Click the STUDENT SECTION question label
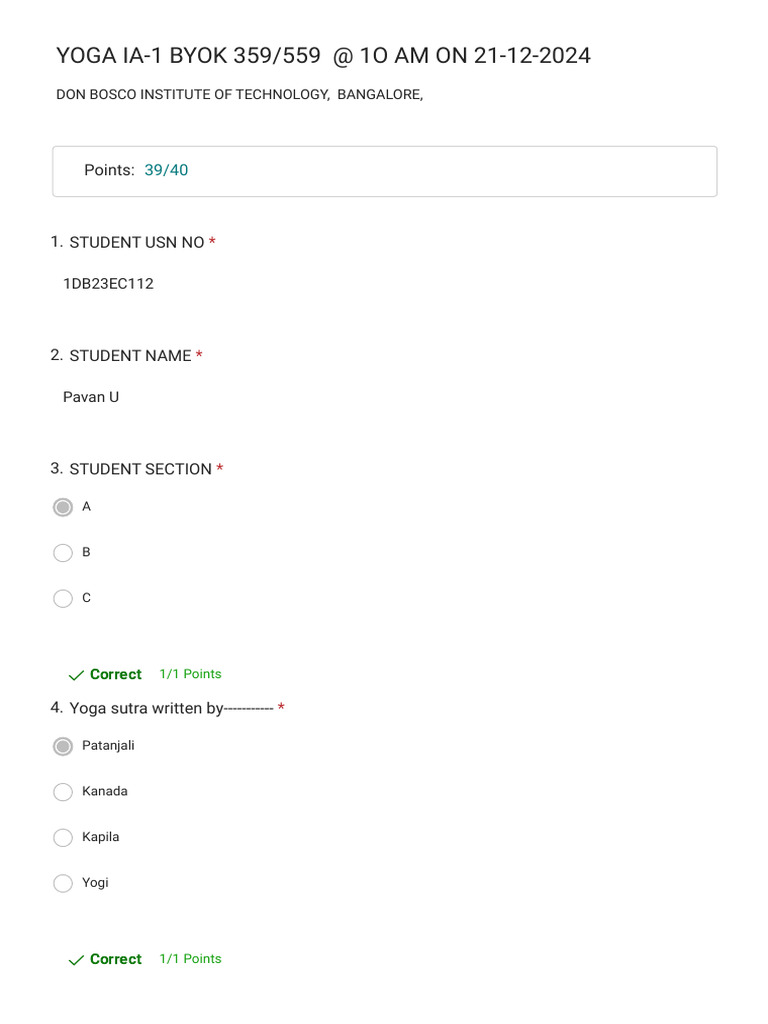The width and height of the screenshot is (768, 1024). [x=140, y=469]
